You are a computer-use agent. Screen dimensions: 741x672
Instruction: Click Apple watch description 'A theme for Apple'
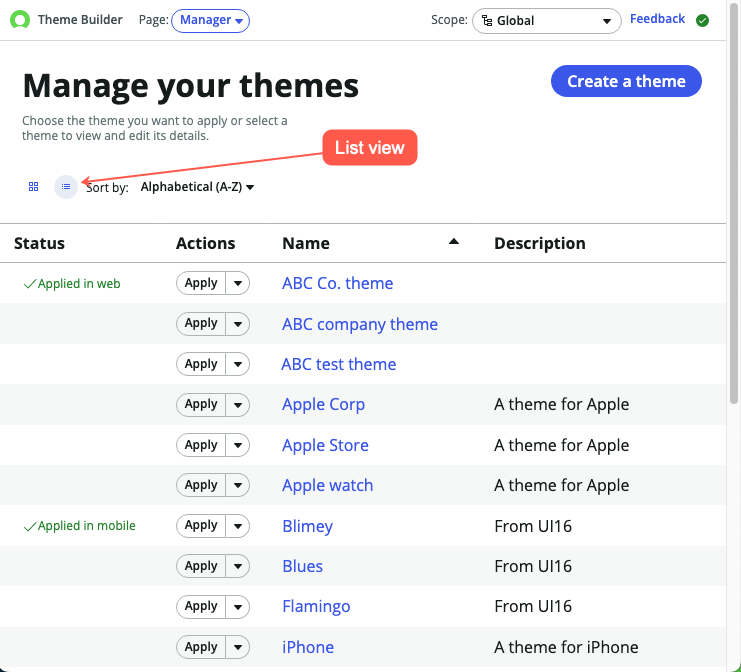click(561, 486)
